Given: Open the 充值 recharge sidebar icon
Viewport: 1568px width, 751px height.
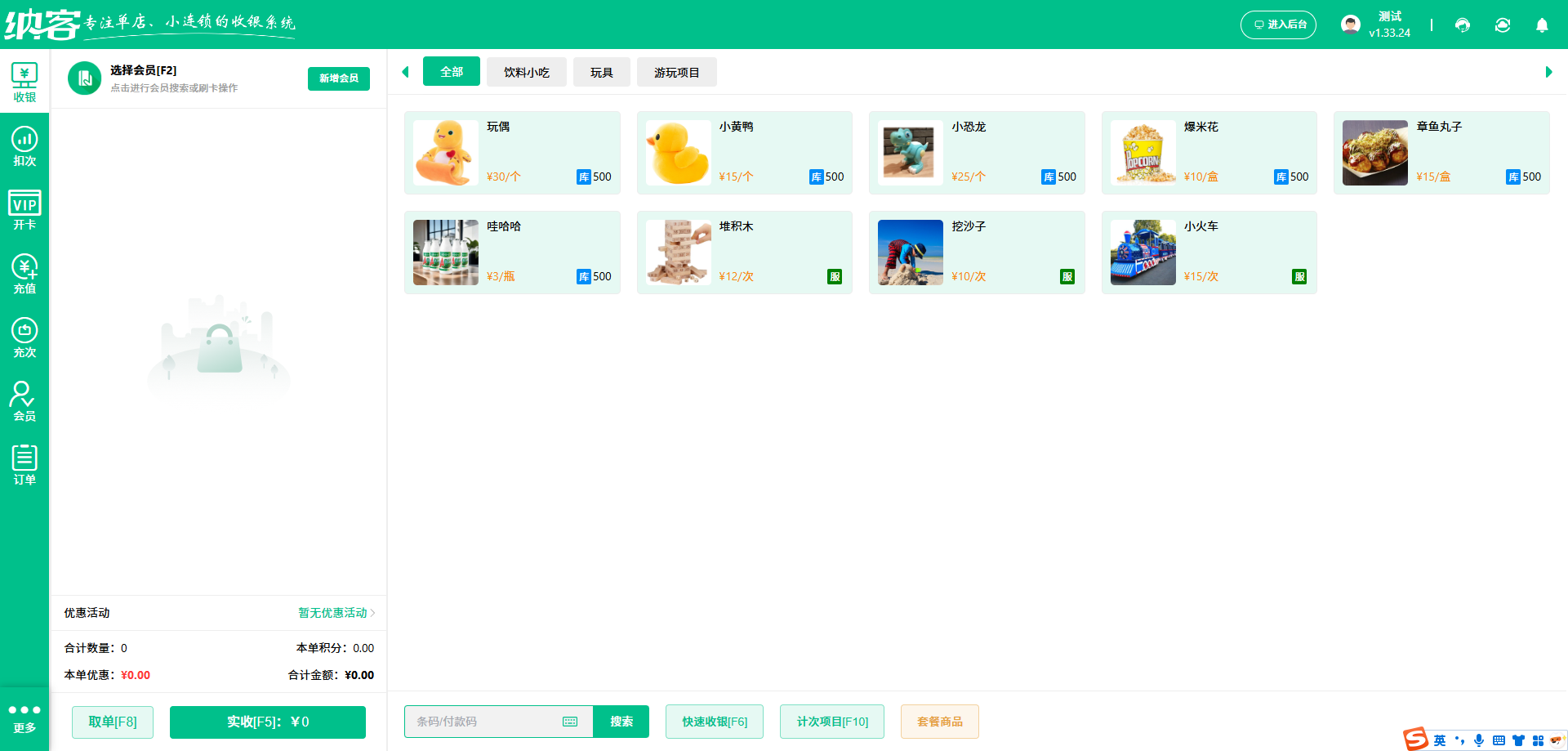Looking at the screenshot, I should 24,272.
